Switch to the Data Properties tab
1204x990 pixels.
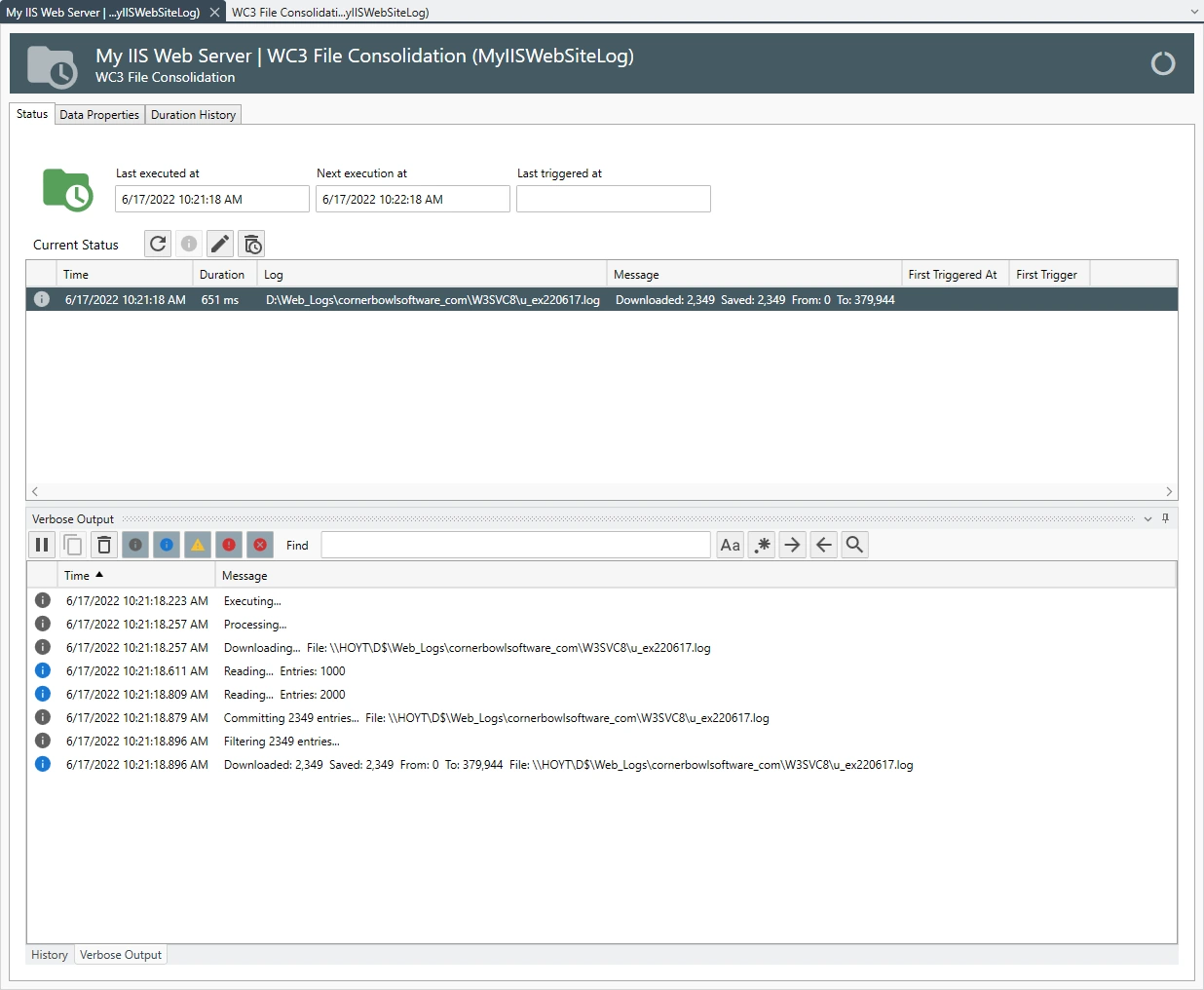[99, 115]
